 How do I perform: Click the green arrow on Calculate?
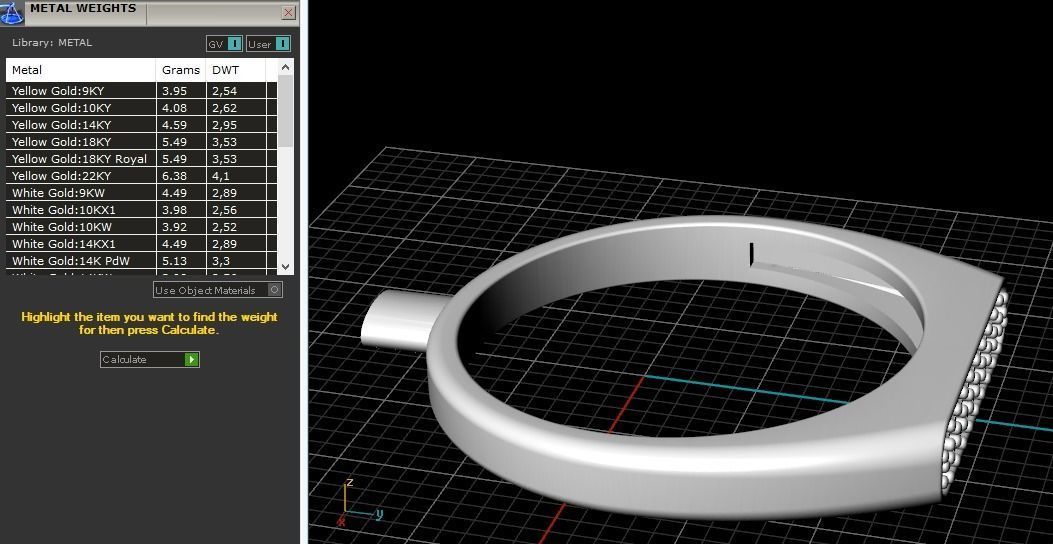[x=191, y=359]
